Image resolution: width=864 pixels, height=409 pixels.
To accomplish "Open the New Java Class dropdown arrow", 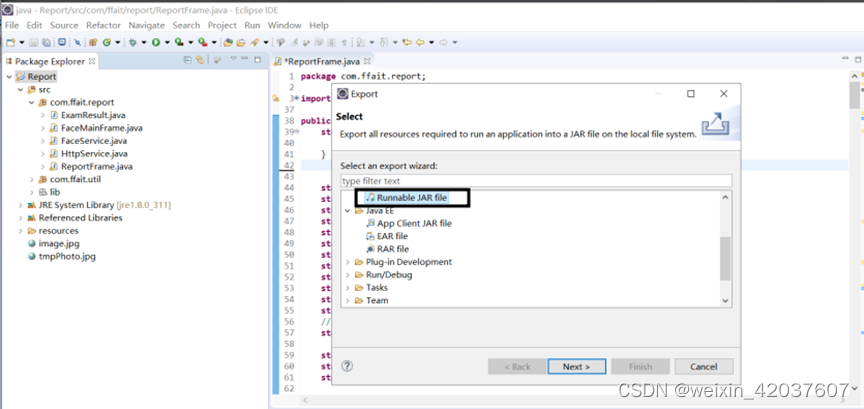I will click(117, 42).
